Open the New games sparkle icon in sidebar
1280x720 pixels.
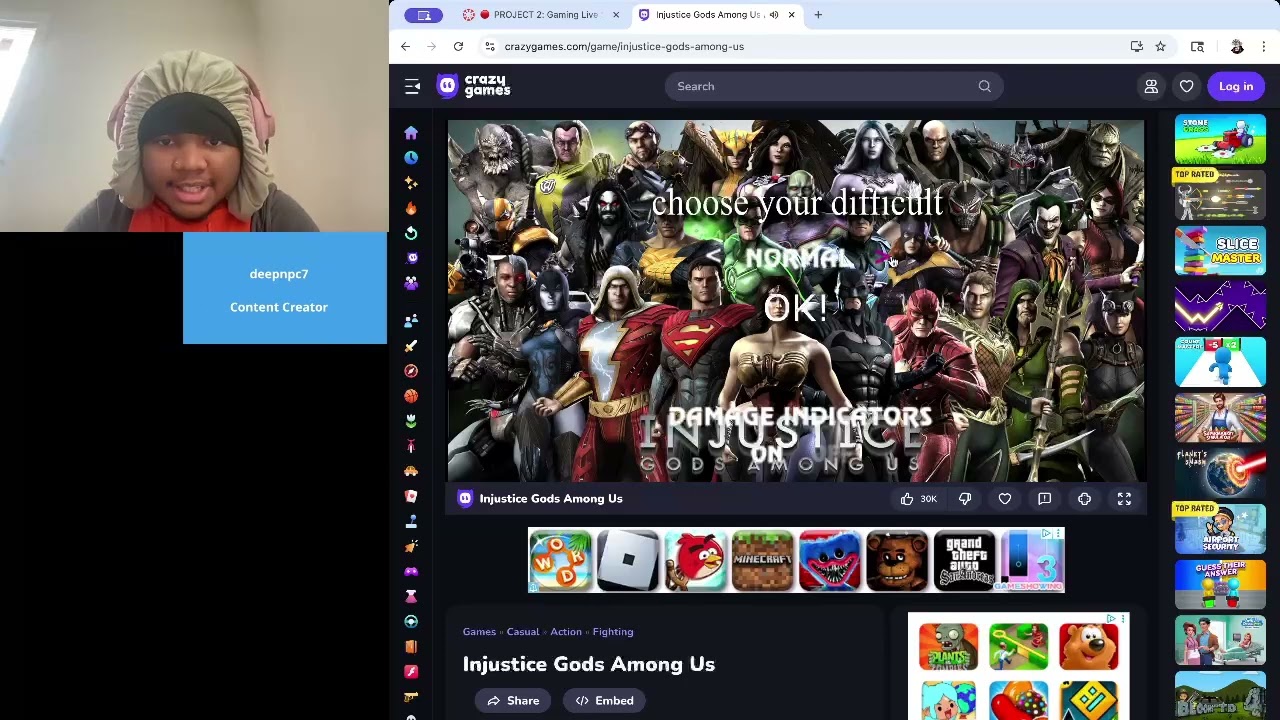click(x=411, y=182)
